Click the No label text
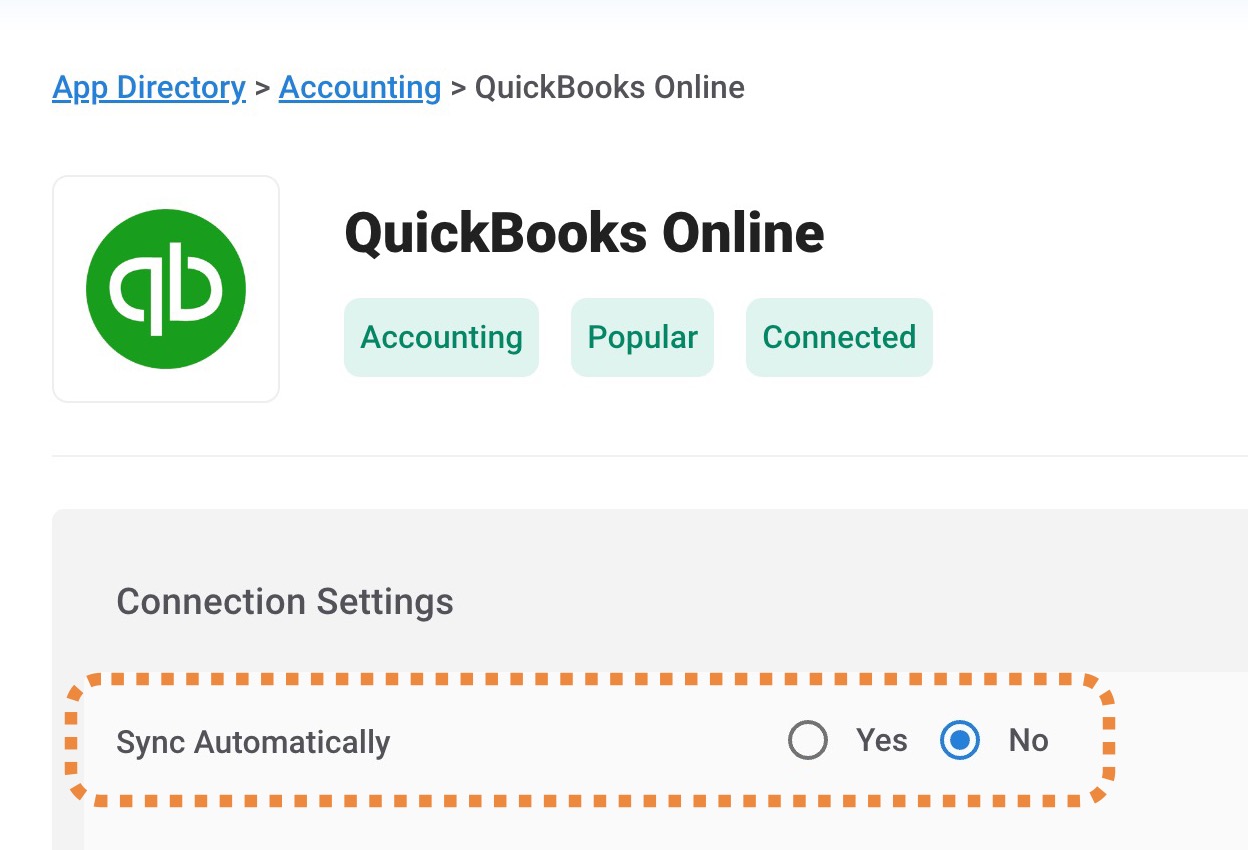1248x850 pixels. click(x=1028, y=741)
